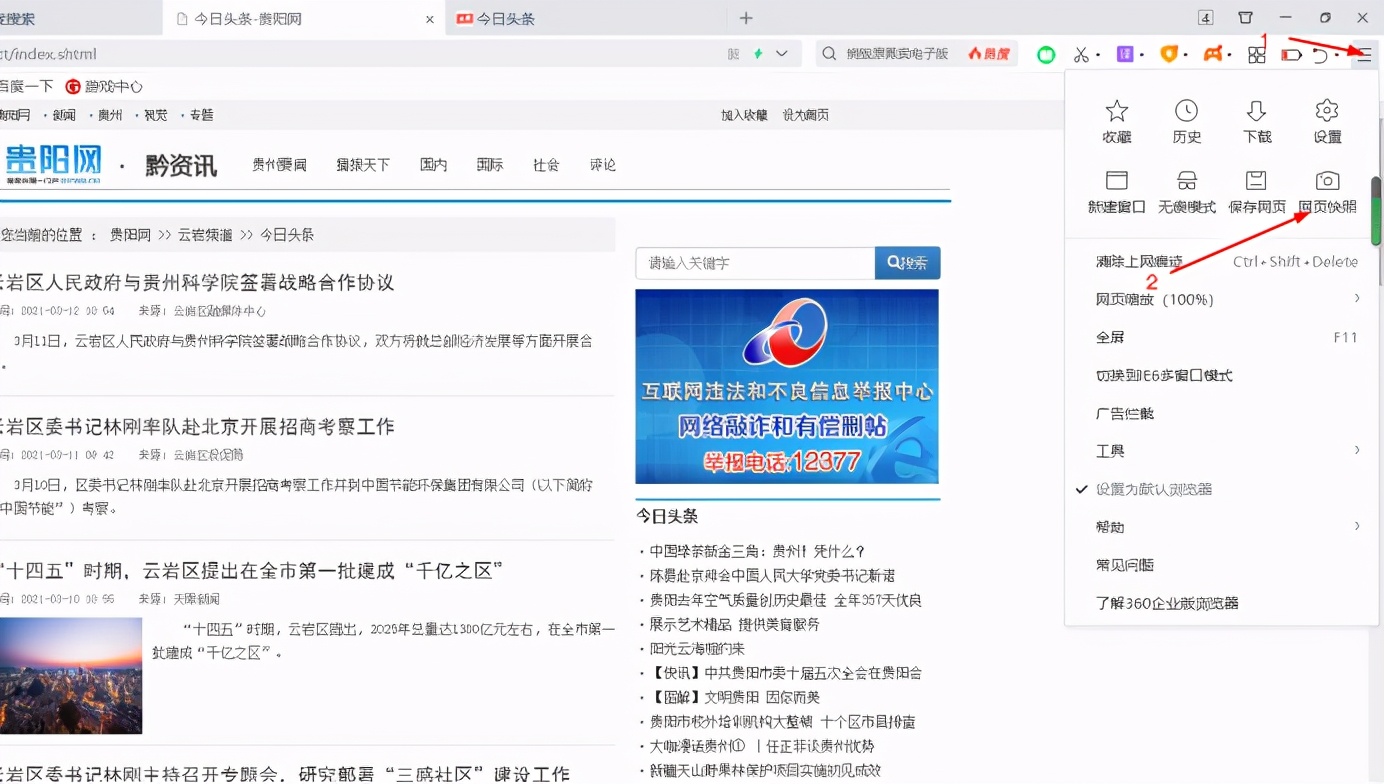This screenshot has width=1384, height=784.
Task: Click the city skyline article thumbnail
Action: tap(71, 676)
